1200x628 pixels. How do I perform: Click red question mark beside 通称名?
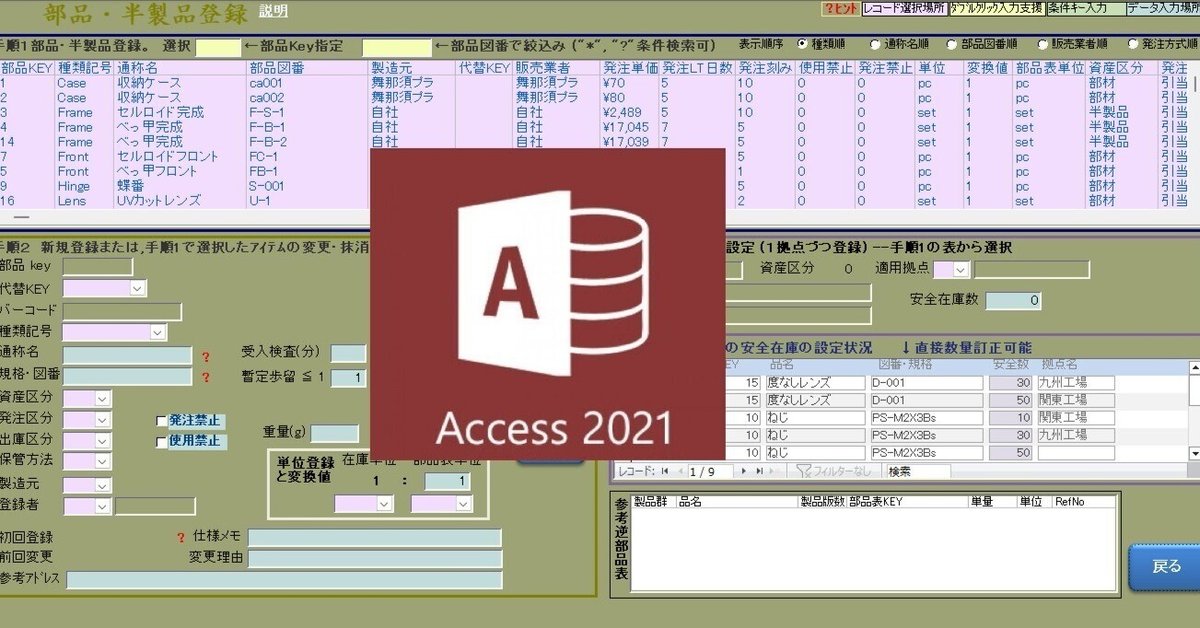pos(207,355)
